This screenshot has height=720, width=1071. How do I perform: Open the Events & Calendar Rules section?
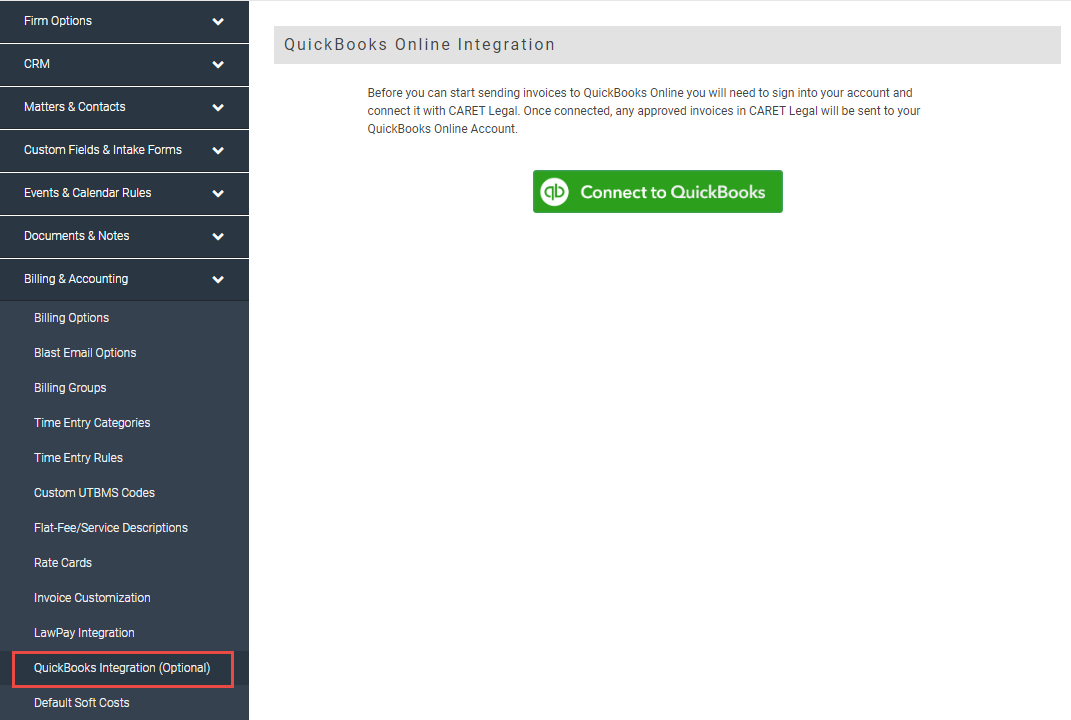click(x=124, y=193)
